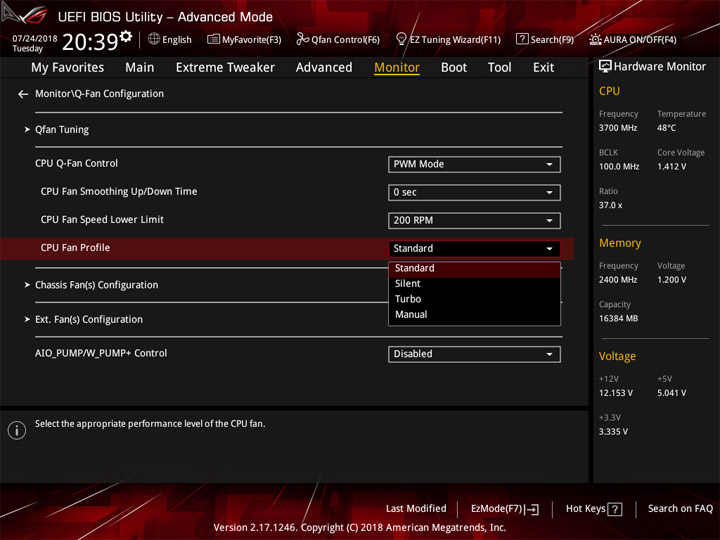The width and height of the screenshot is (720, 540).
Task: Click the back arrow beside Monitor\Q-Fan Configuration
Action: click(23, 94)
